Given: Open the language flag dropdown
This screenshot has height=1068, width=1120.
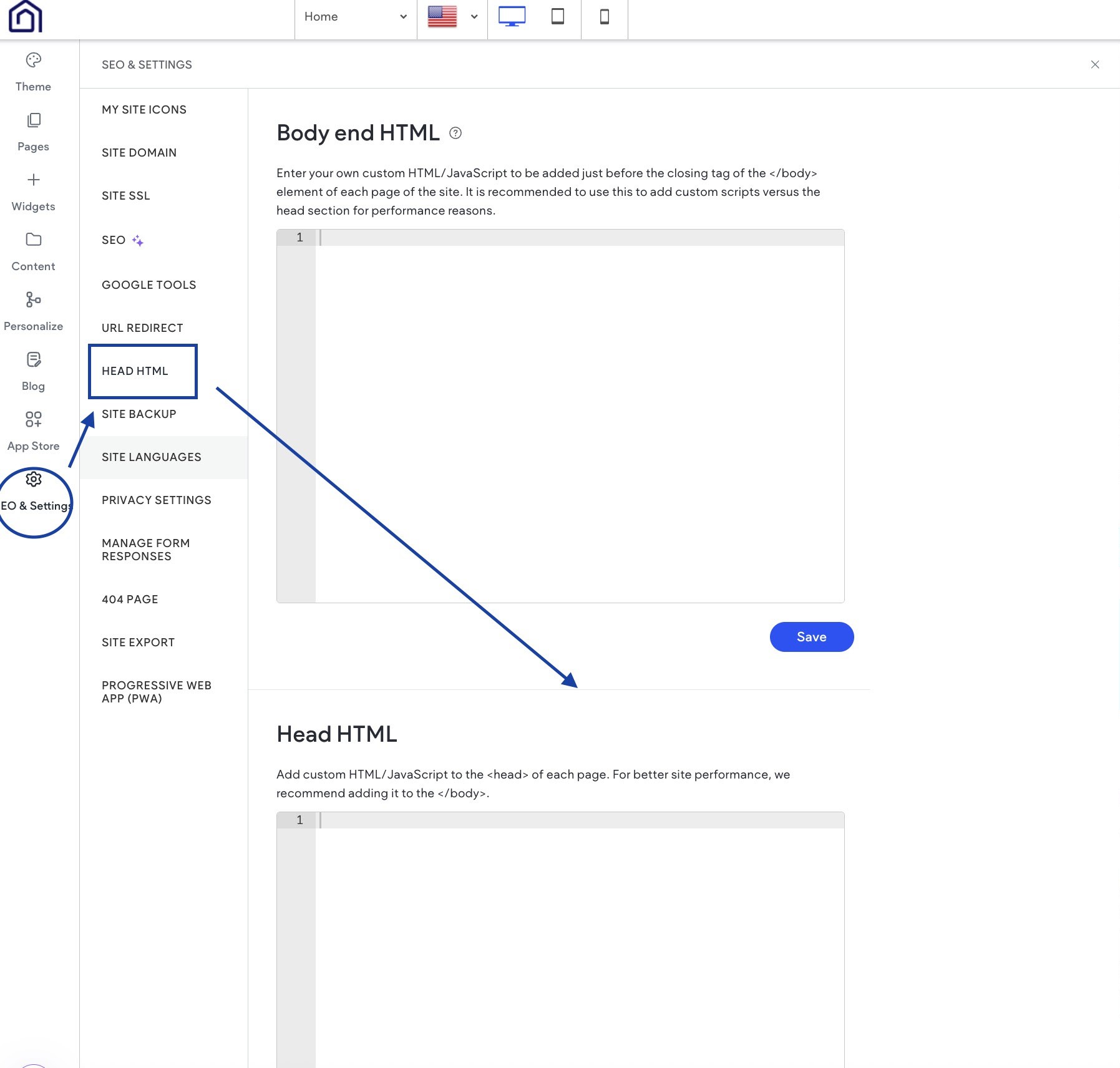Looking at the screenshot, I should [451, 17].
